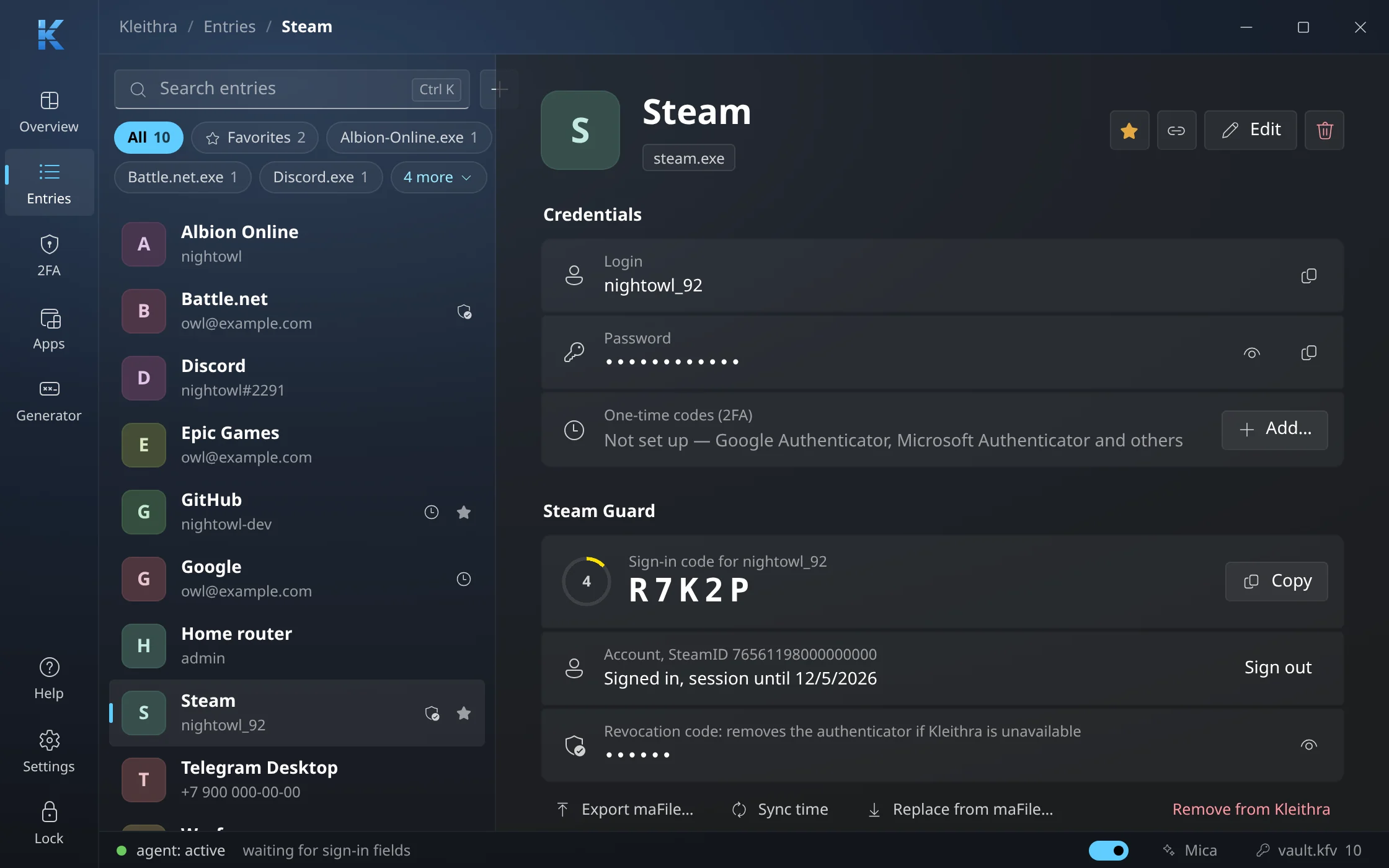This screenshot has height=868, width=1389.
Task: Click Remove from Kleithra link
Action: [x=1251, y=809]
